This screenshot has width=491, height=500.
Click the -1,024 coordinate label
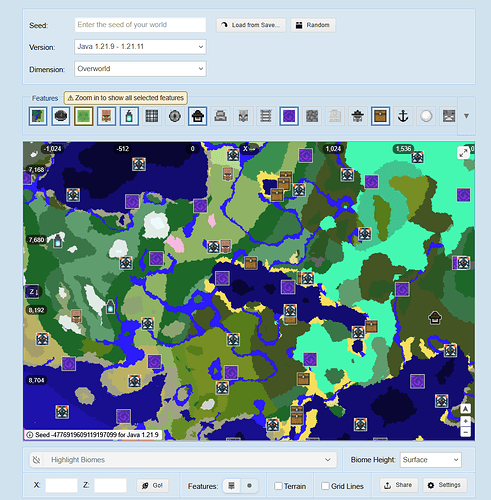(x=53, y=149)
